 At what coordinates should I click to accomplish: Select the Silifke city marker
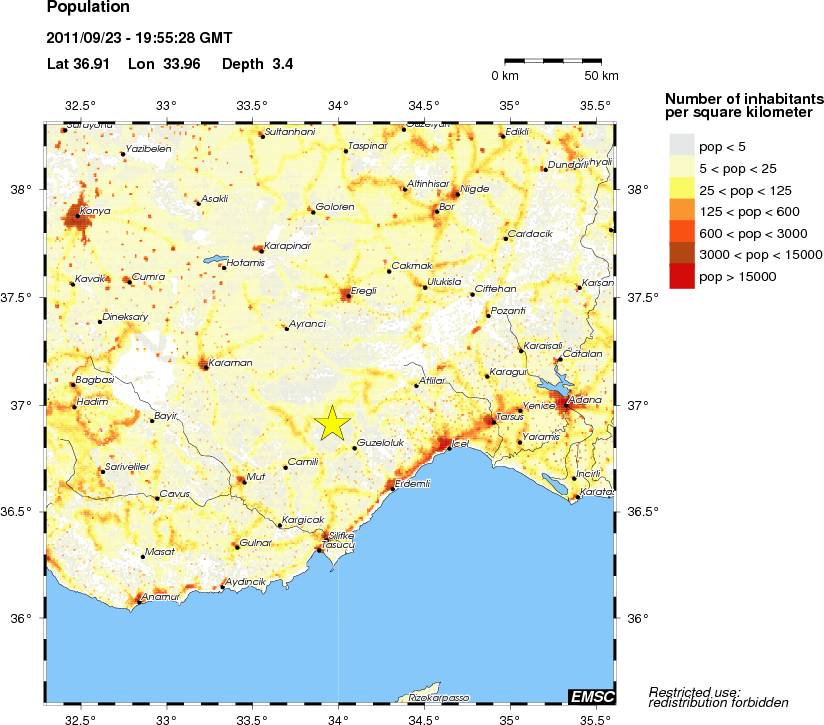[x=325, y=540]
